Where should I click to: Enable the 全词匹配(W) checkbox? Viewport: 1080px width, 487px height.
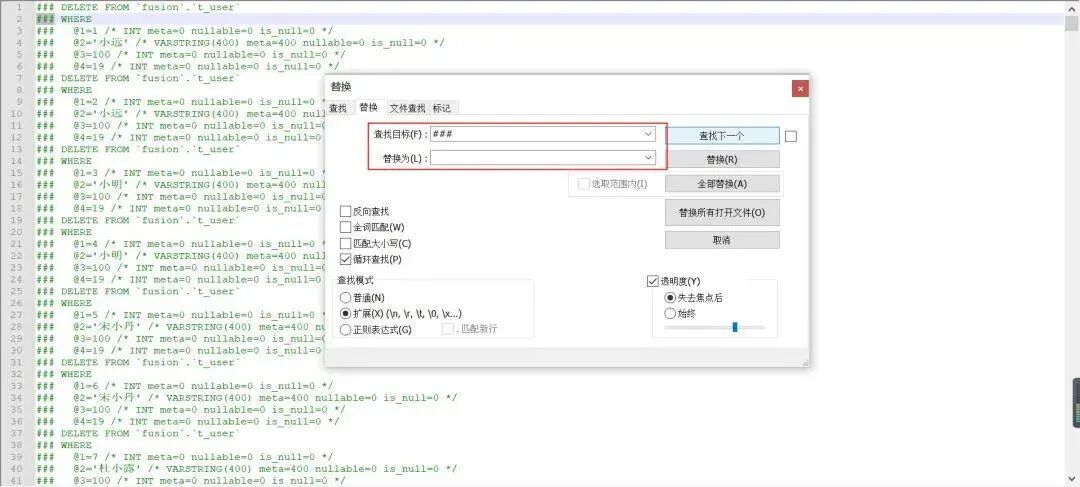[346, 227]
